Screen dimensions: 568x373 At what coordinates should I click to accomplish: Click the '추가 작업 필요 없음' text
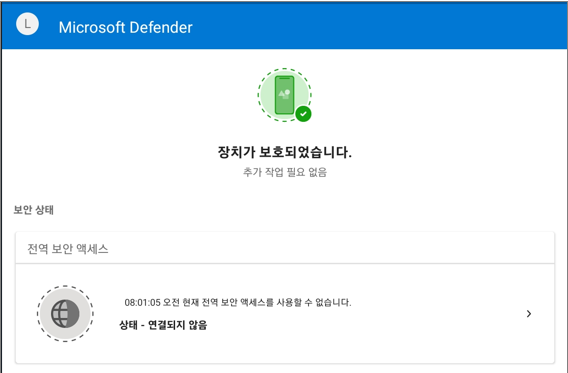(285, 172)
